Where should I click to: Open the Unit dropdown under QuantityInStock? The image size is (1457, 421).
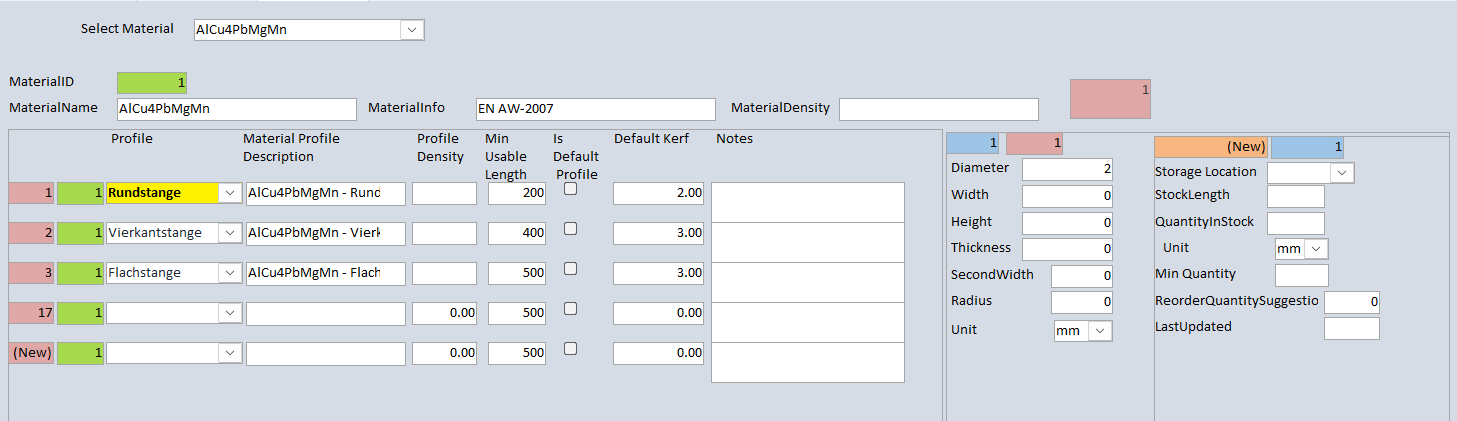pos(1317,248)
